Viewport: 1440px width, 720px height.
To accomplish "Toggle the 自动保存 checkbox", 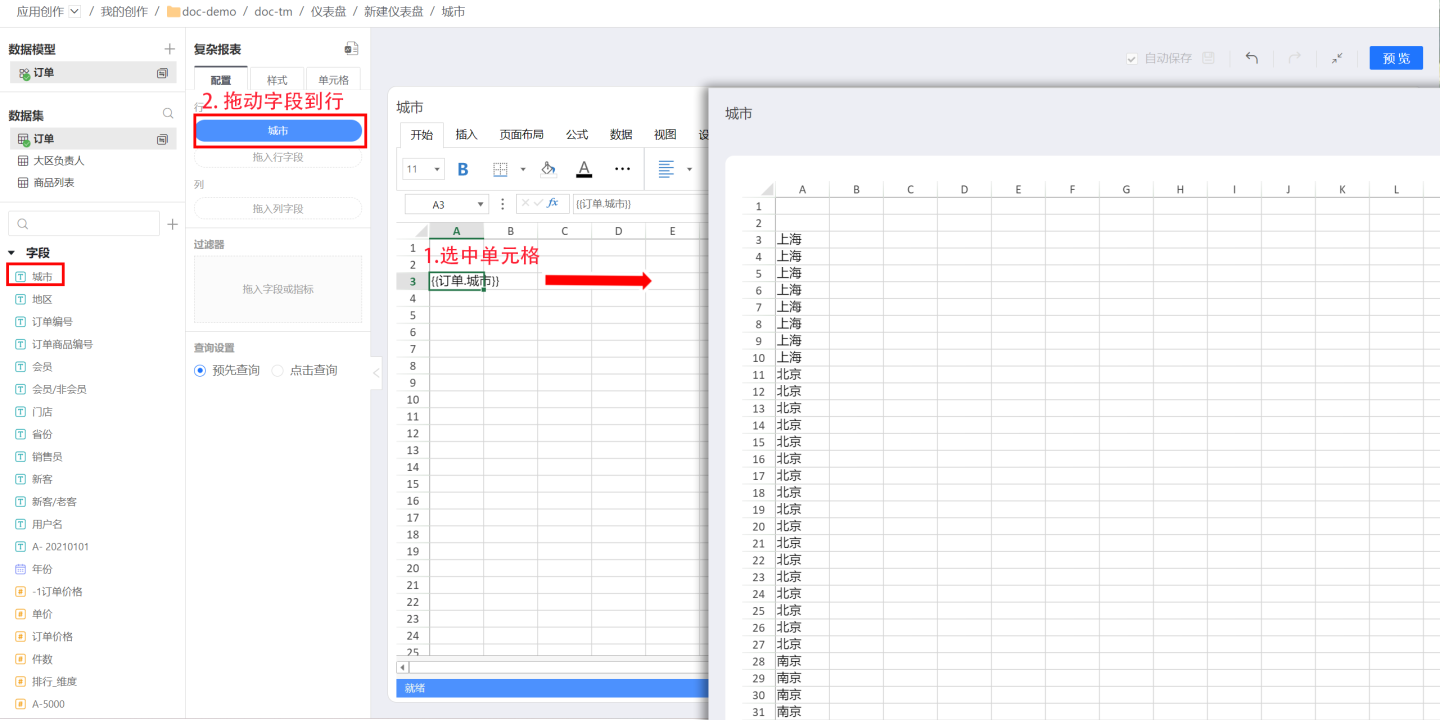I will coord(1132,59).
